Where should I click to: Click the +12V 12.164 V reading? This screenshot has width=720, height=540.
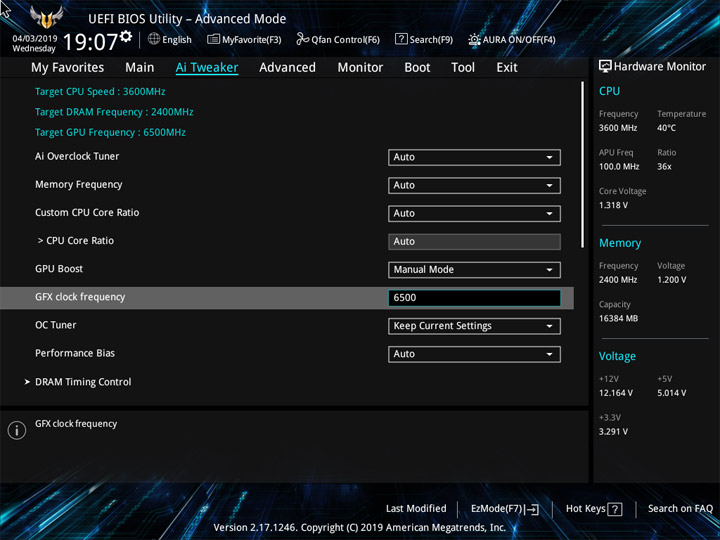coord(615,393)
